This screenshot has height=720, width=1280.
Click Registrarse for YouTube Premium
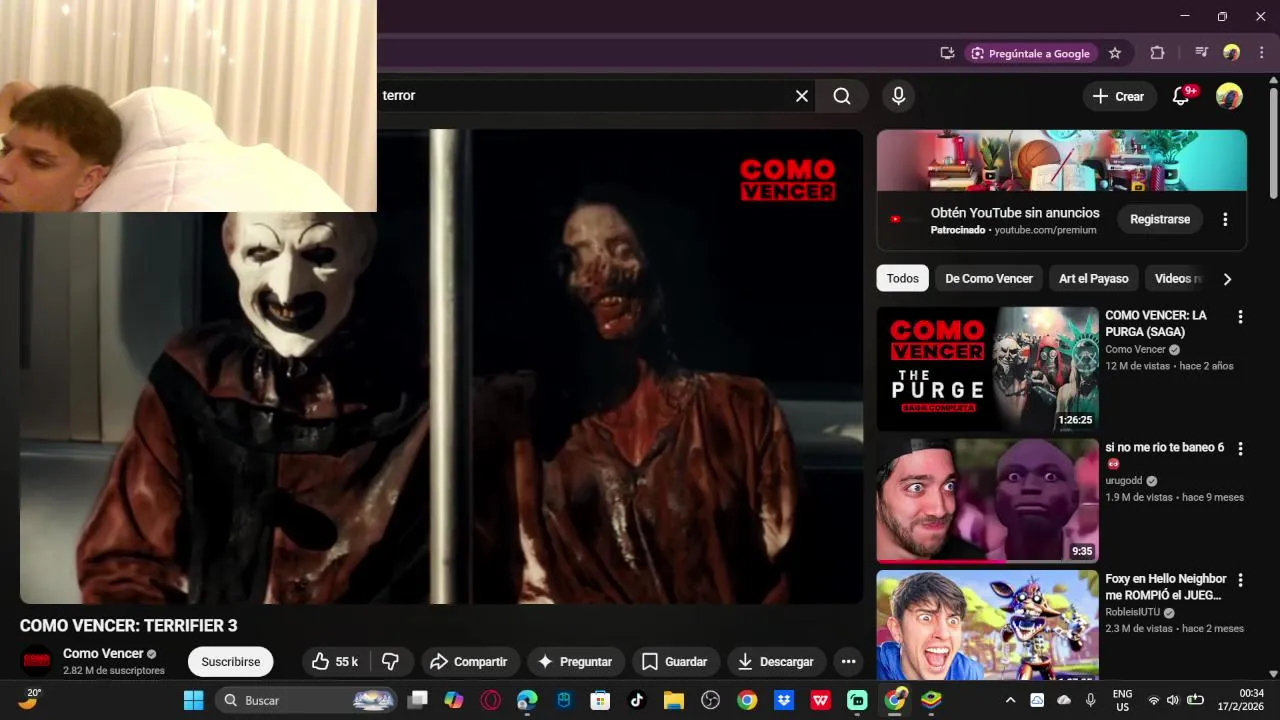coord(1160,219)
